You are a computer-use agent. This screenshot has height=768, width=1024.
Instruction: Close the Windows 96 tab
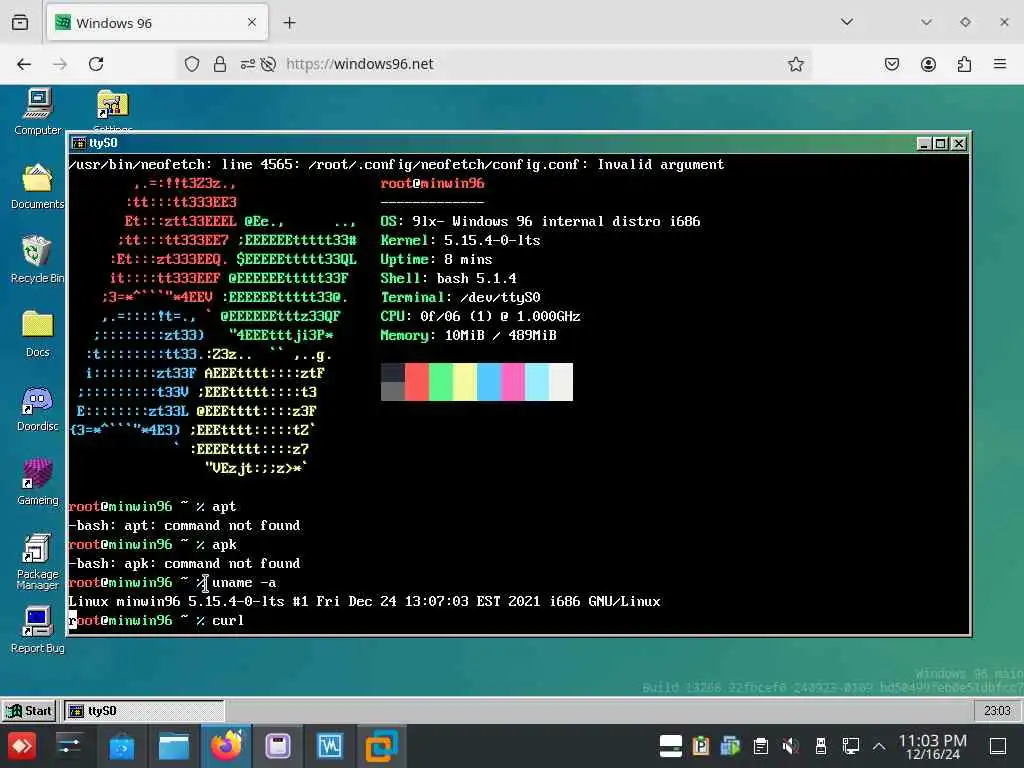click(252, 23)
